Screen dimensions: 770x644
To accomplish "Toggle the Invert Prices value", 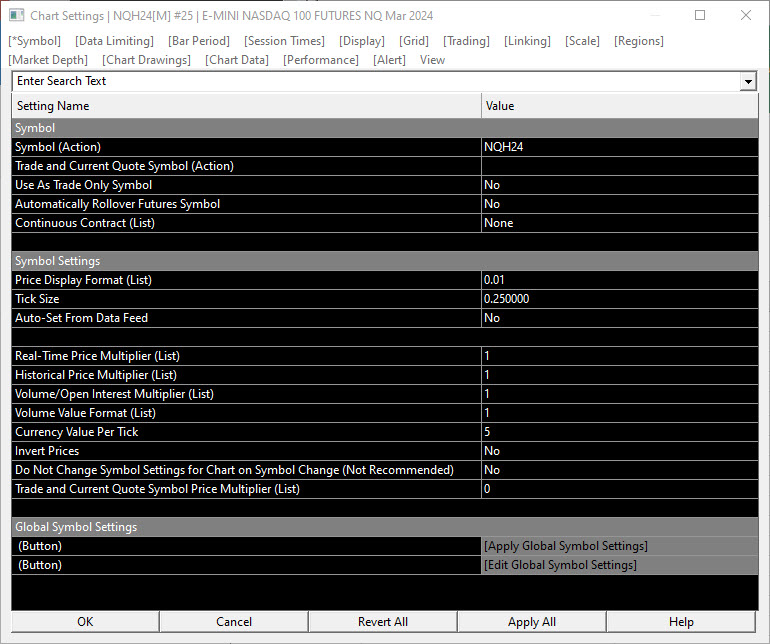I will [618, 451].
